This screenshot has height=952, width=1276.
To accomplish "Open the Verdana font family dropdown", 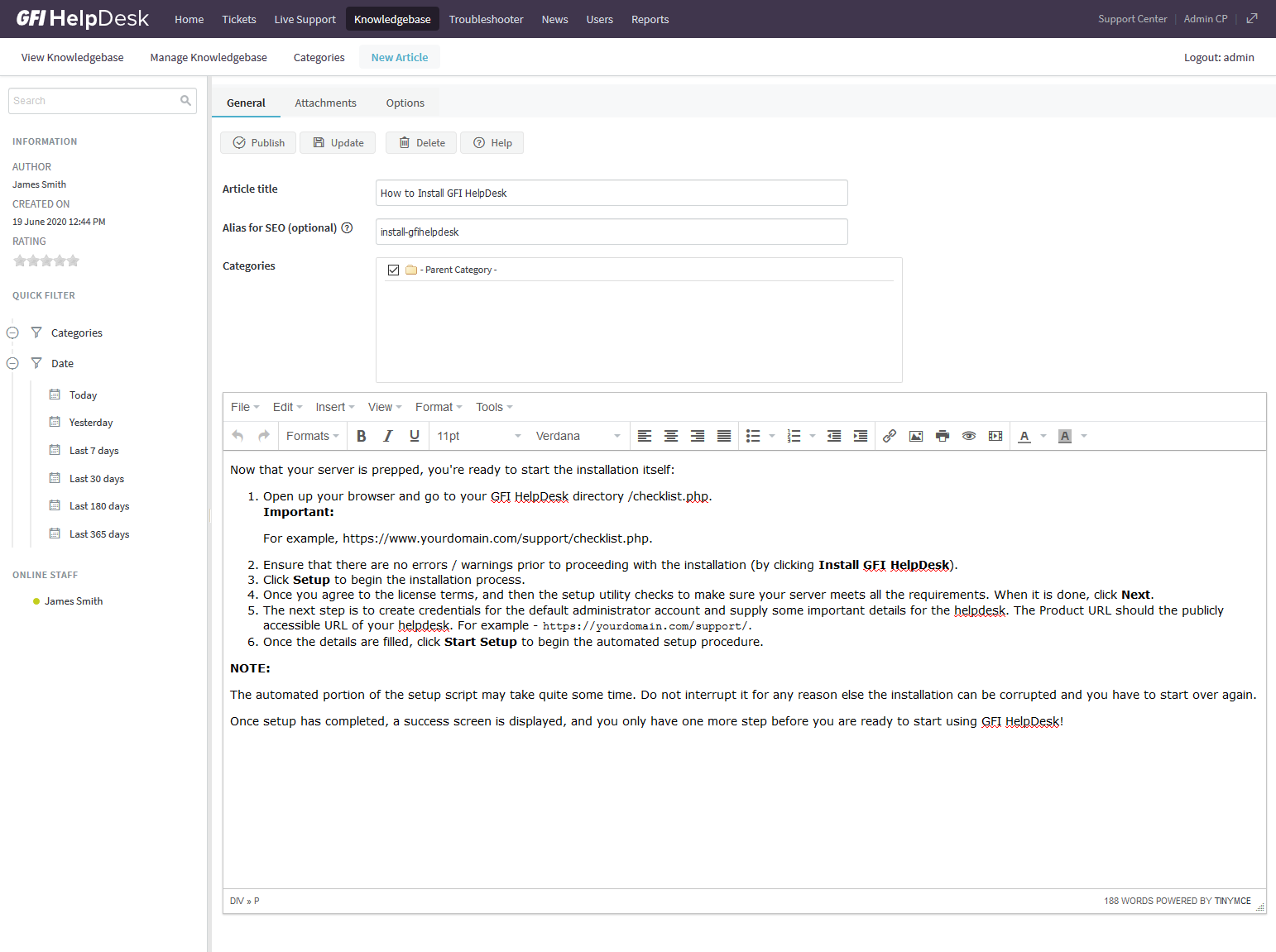I will click(578, 436).
